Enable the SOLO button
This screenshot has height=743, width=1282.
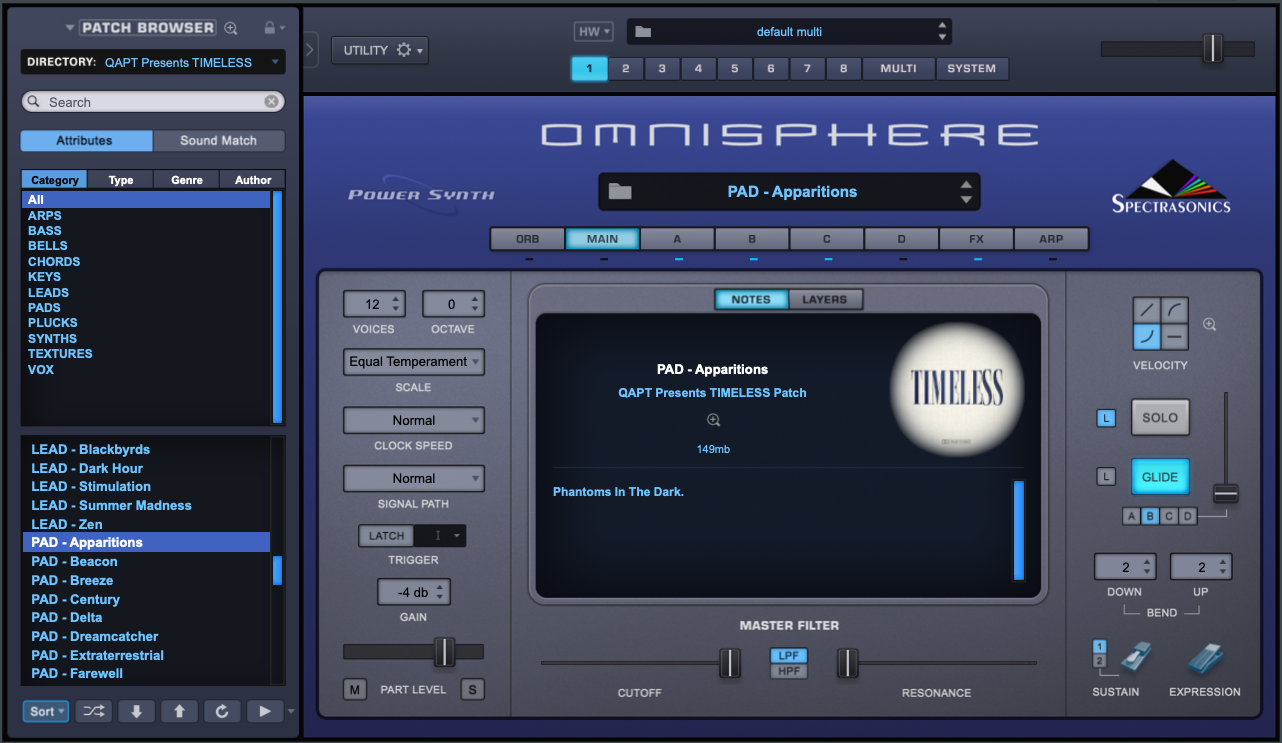(x=1160, y=418)
